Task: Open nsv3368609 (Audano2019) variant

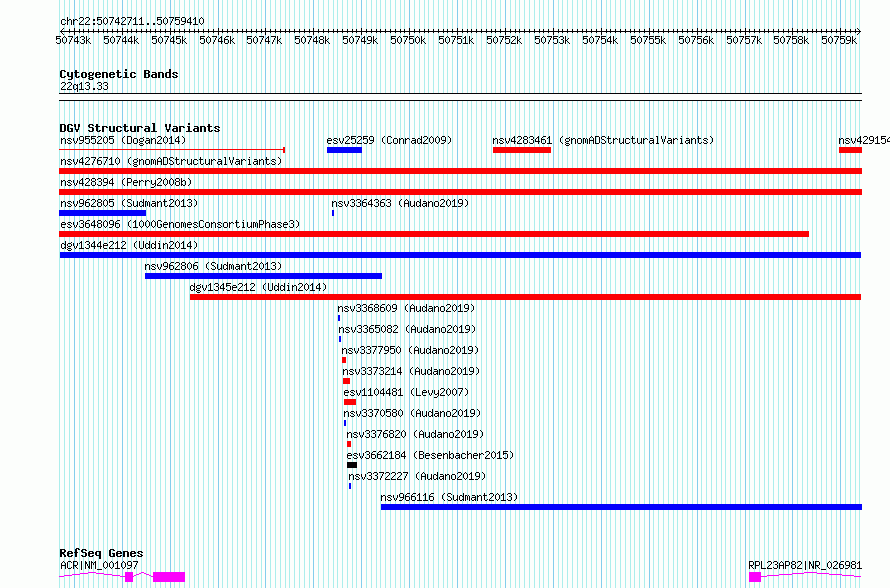Action: pyautogui.click(x=406, y=308)
